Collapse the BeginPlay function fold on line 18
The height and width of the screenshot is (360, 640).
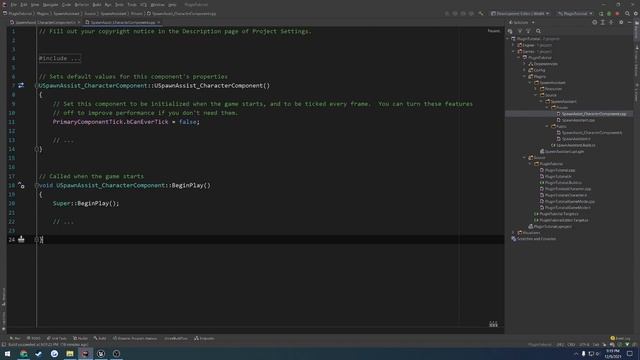(36, 185)
